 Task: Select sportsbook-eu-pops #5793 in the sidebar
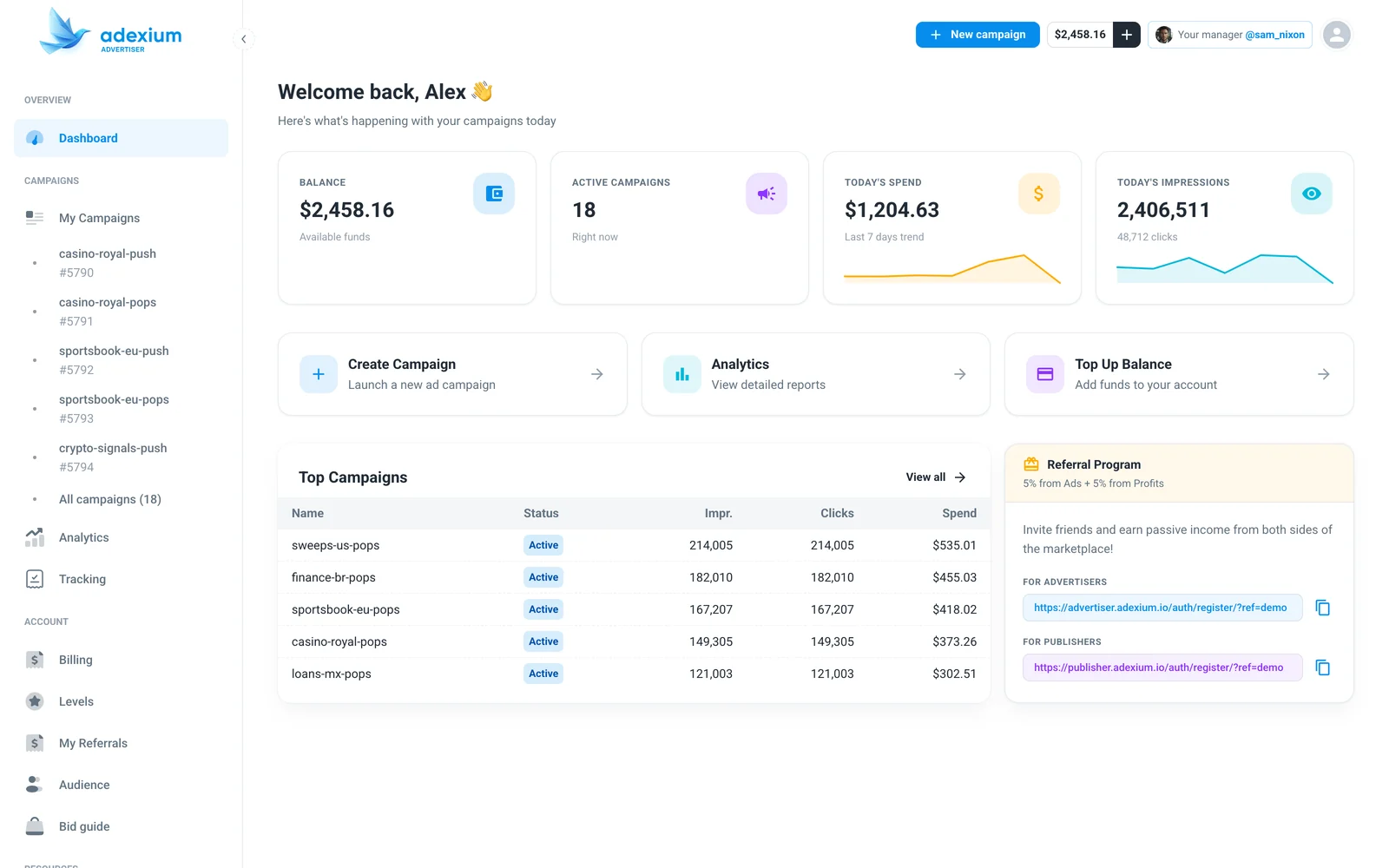(x=121, y=409)
